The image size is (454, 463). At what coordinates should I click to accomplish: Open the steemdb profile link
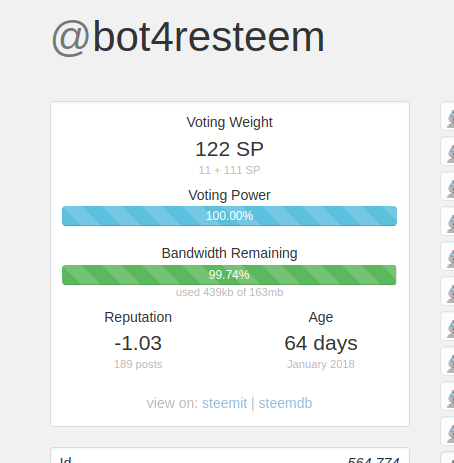285,403
